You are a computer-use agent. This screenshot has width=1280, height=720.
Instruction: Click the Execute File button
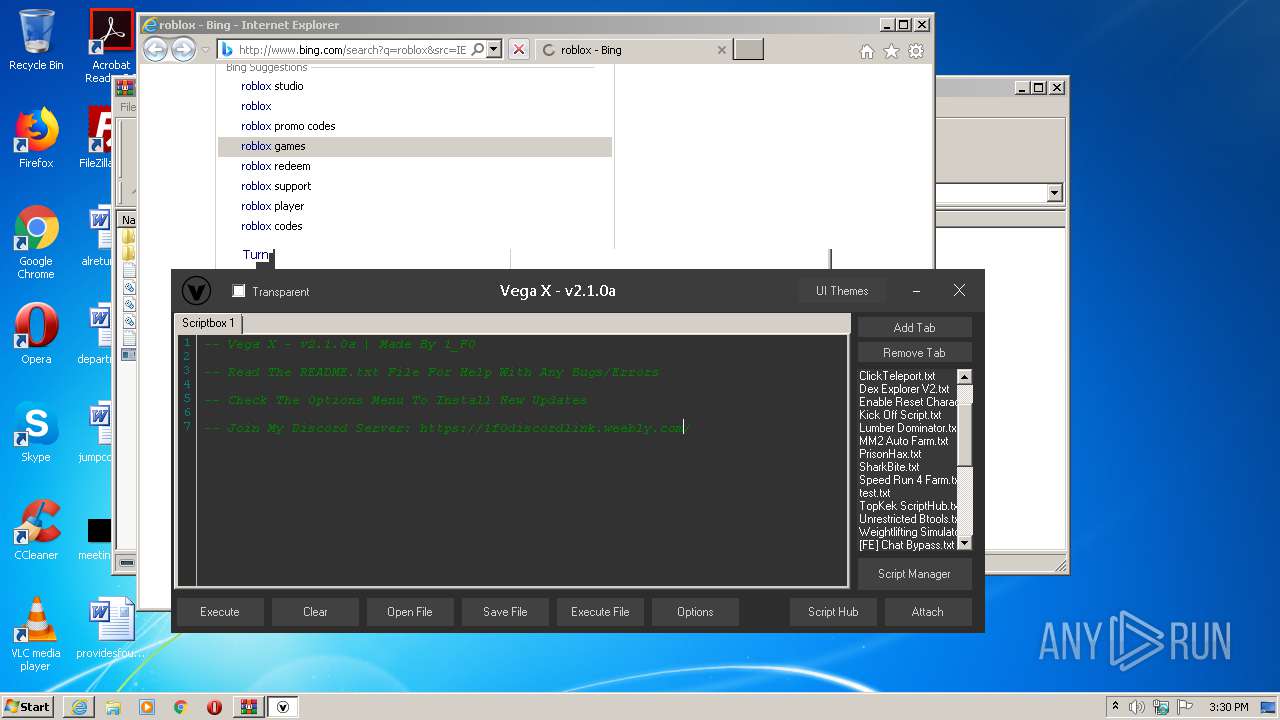pyautogui.click(x=600, y=612)
